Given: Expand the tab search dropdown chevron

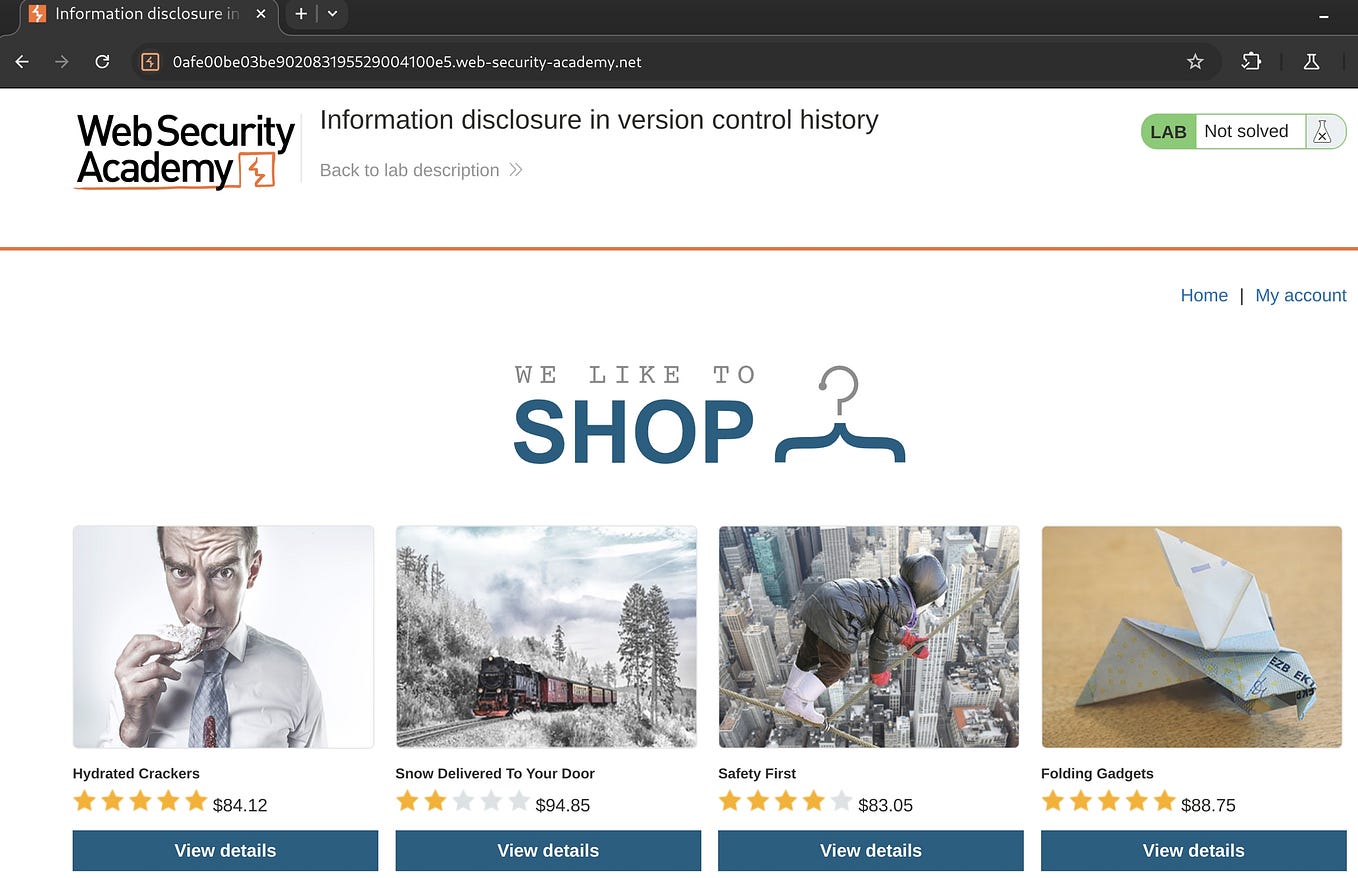Looking at the screenshot, I should (x=332, y=14).
